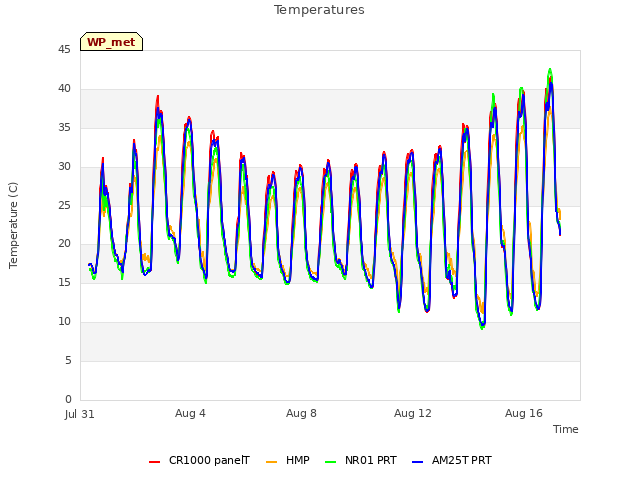Viewport: 640px width, 480px height.
Task: Click the 35 y-axis tick label
Action: pos(64,128)
